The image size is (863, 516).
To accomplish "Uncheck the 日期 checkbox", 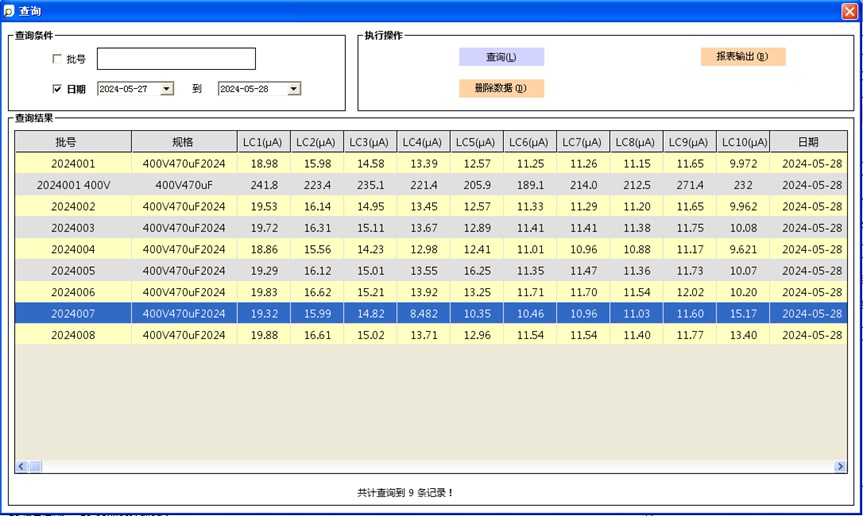I will (x=57, y=89).
